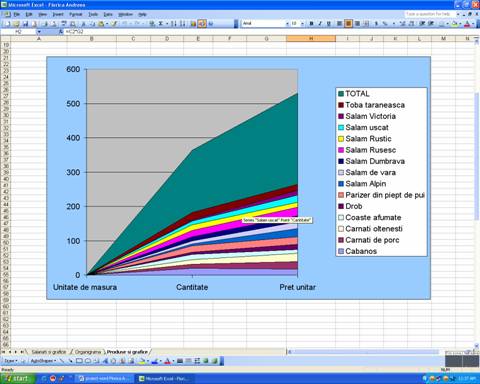Select the Oval drawing tool

pyautogui.click(x=88, y=361)
